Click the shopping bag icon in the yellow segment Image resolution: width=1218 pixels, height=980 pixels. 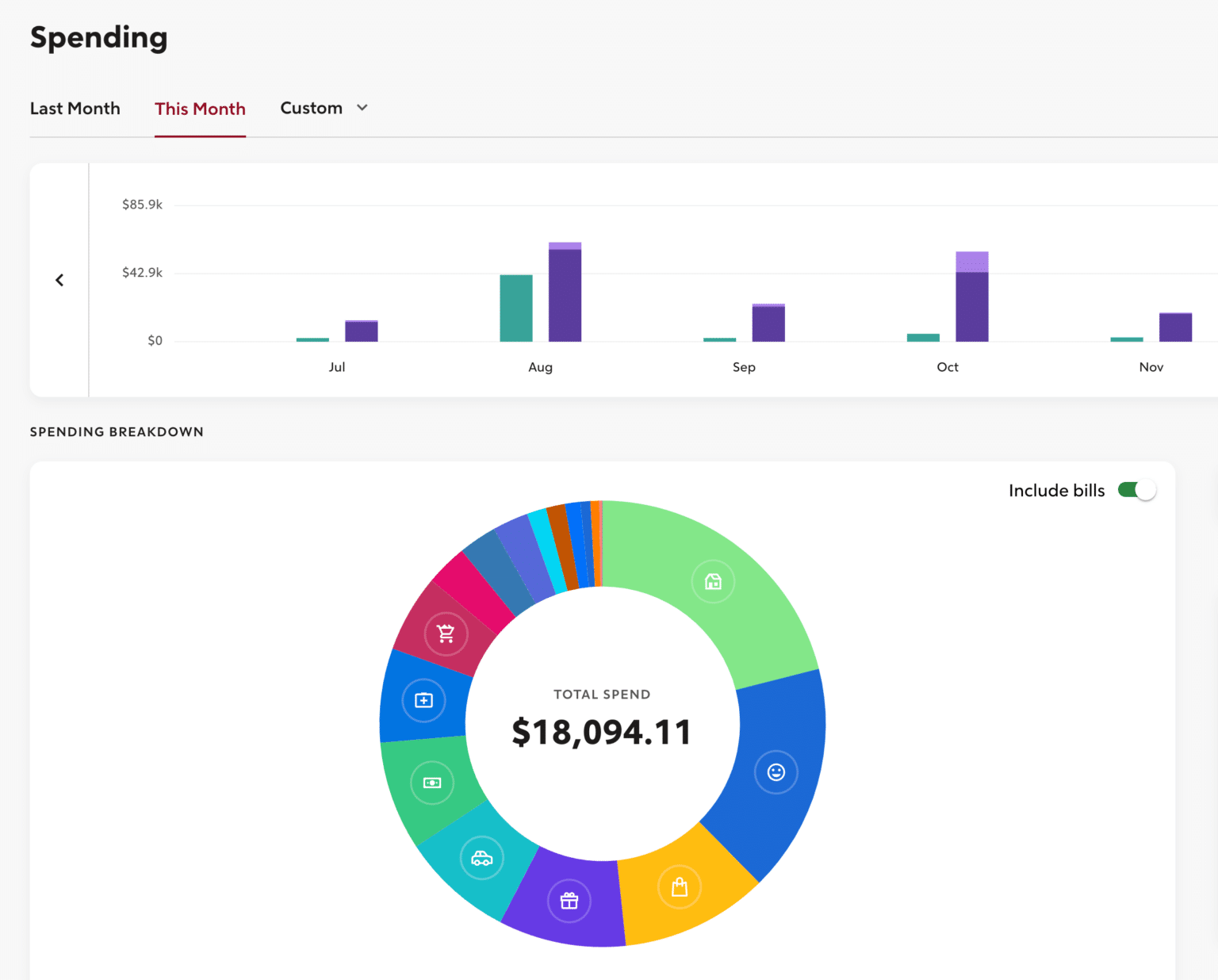tap(680, 887)
